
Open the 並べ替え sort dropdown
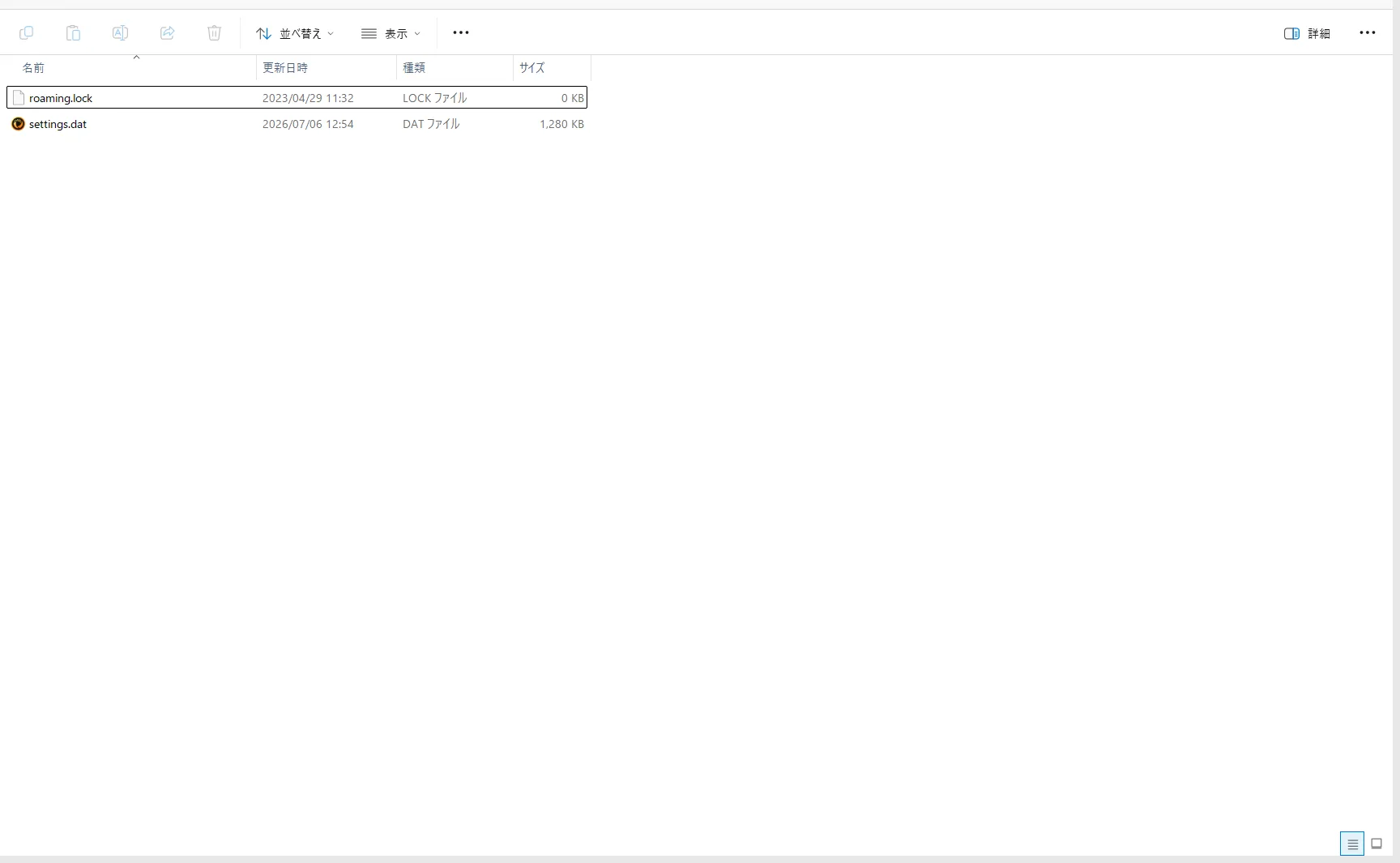(x=295, y=33)
